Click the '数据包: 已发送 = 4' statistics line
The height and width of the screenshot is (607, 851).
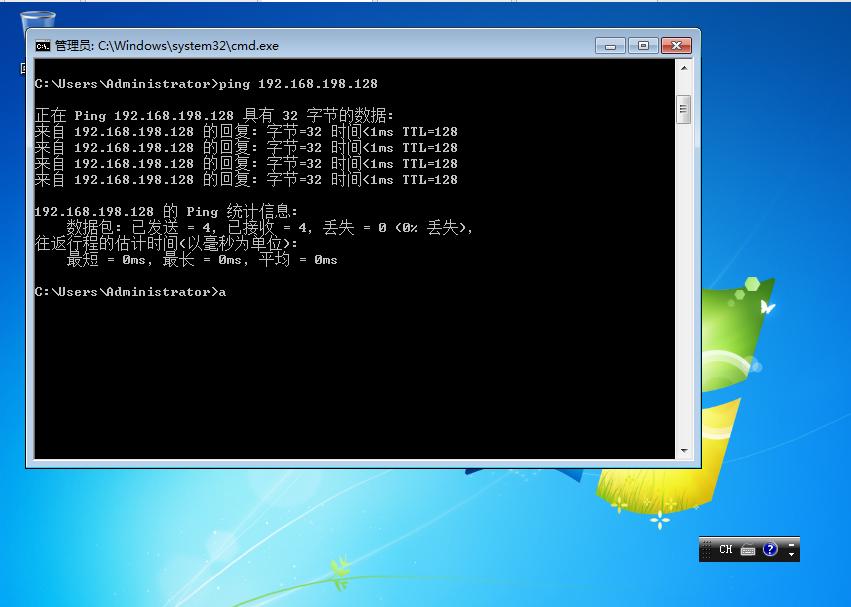(x=270, y=227)
